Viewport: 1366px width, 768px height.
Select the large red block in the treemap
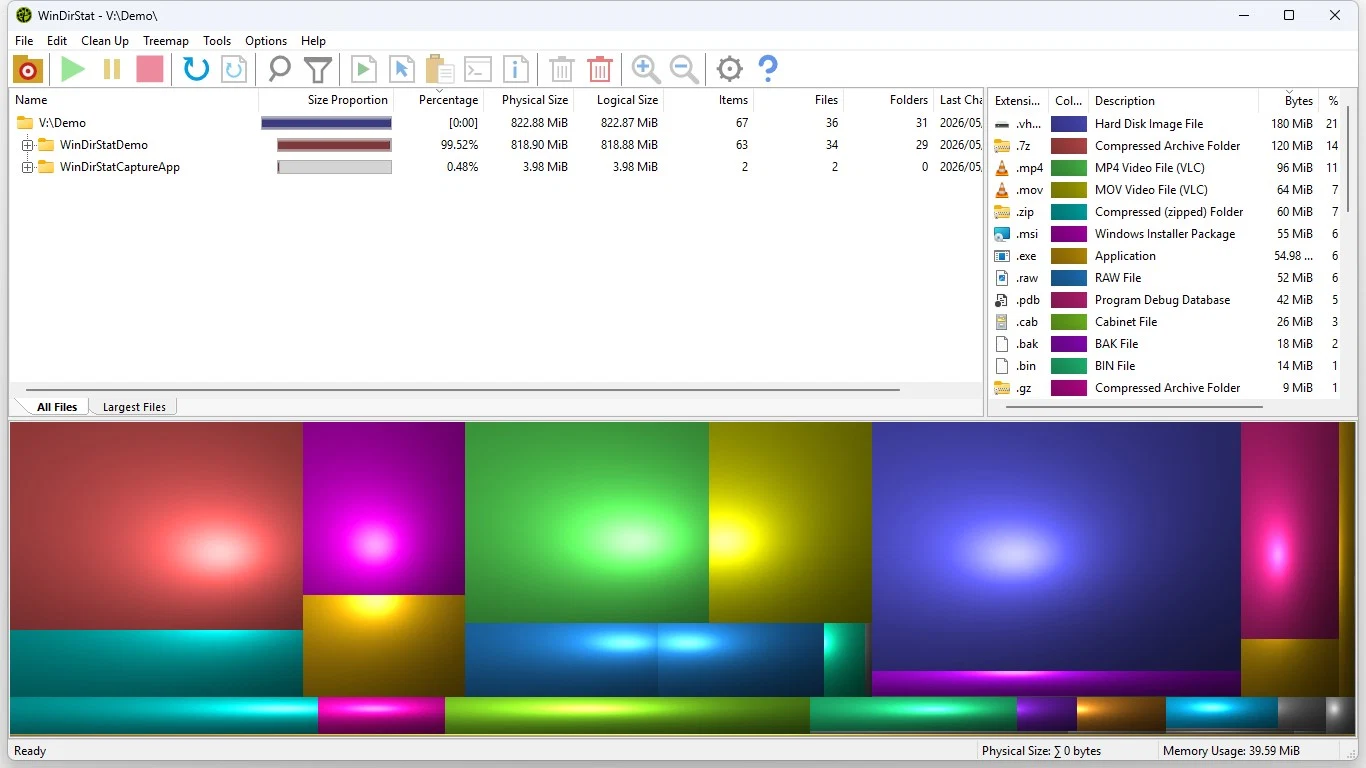point(156,526)
